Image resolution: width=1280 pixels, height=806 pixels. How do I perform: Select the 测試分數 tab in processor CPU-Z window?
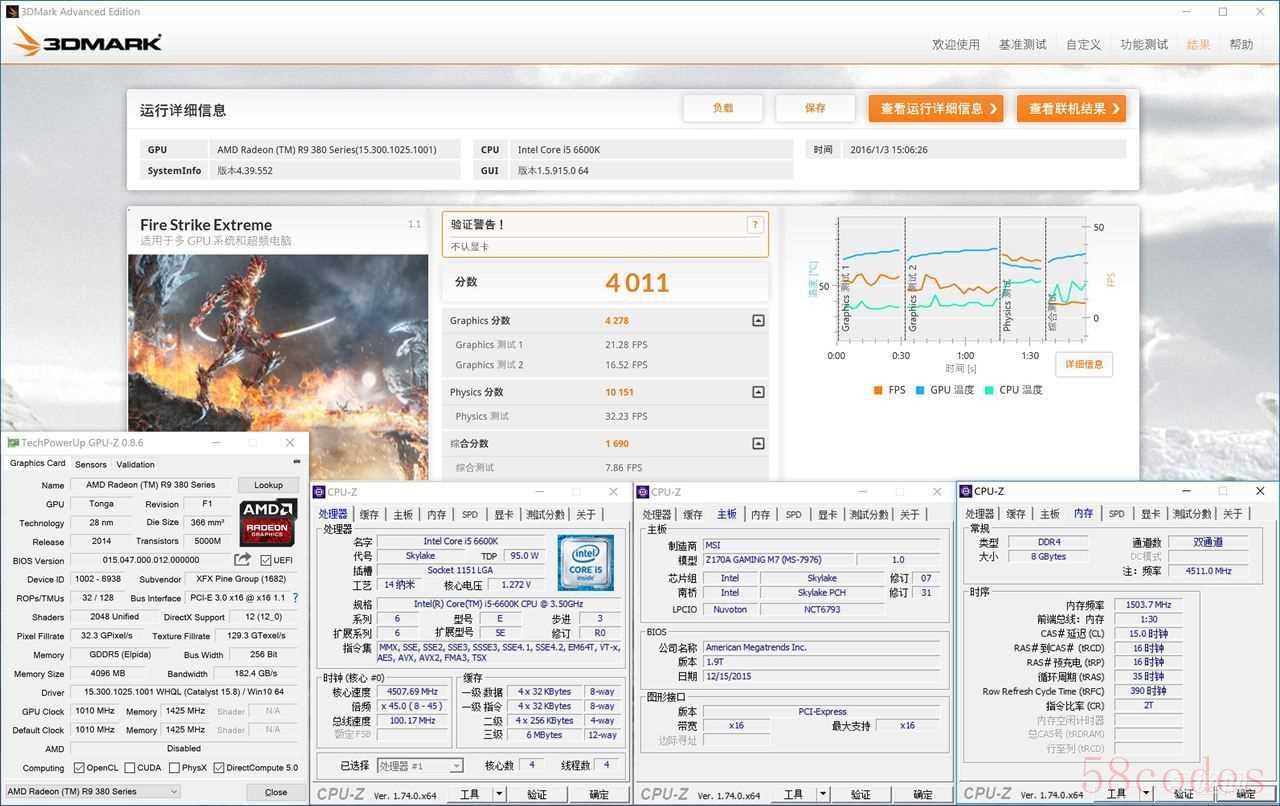[x=546, y=514]
